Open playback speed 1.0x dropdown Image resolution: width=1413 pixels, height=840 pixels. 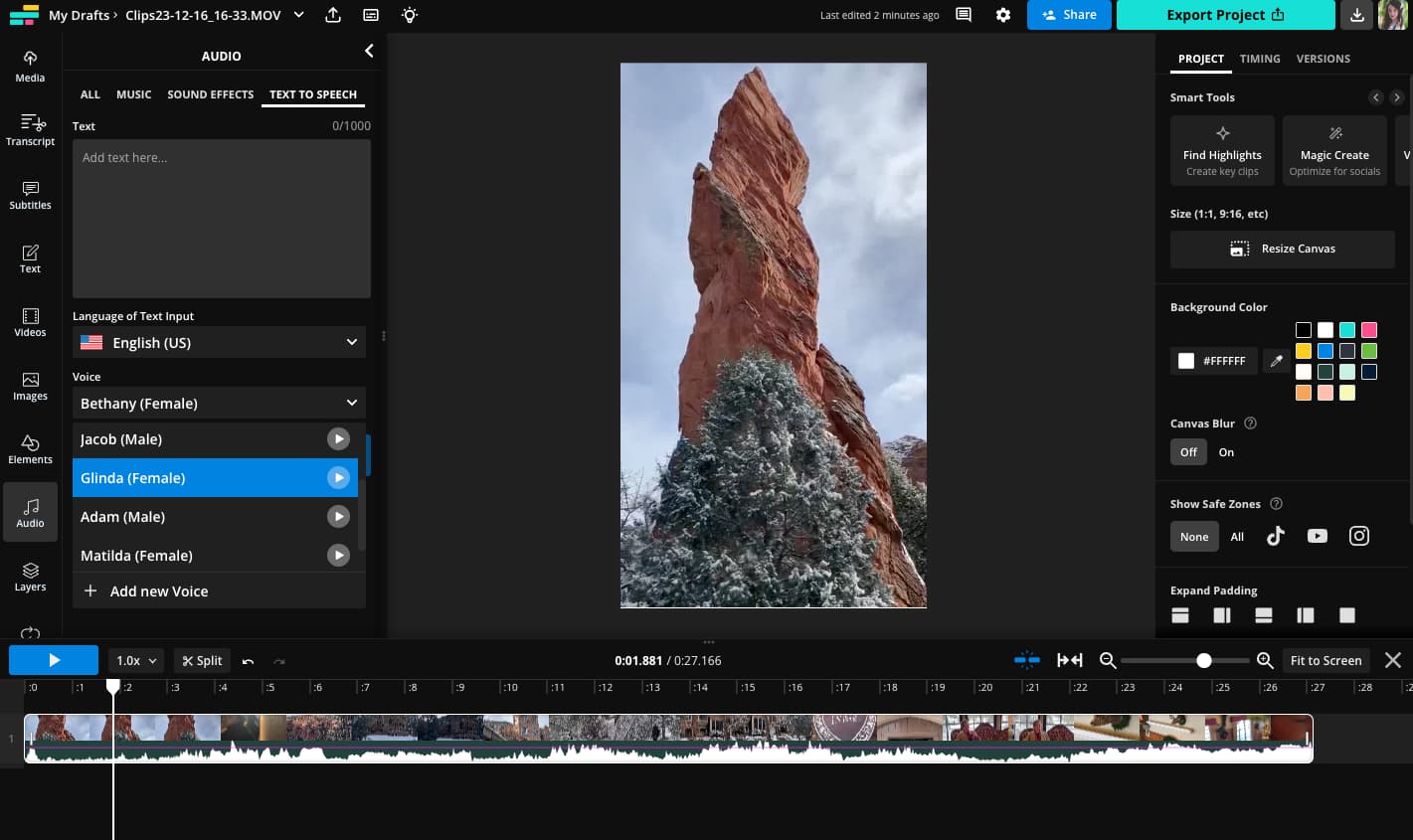click(135, 660)
